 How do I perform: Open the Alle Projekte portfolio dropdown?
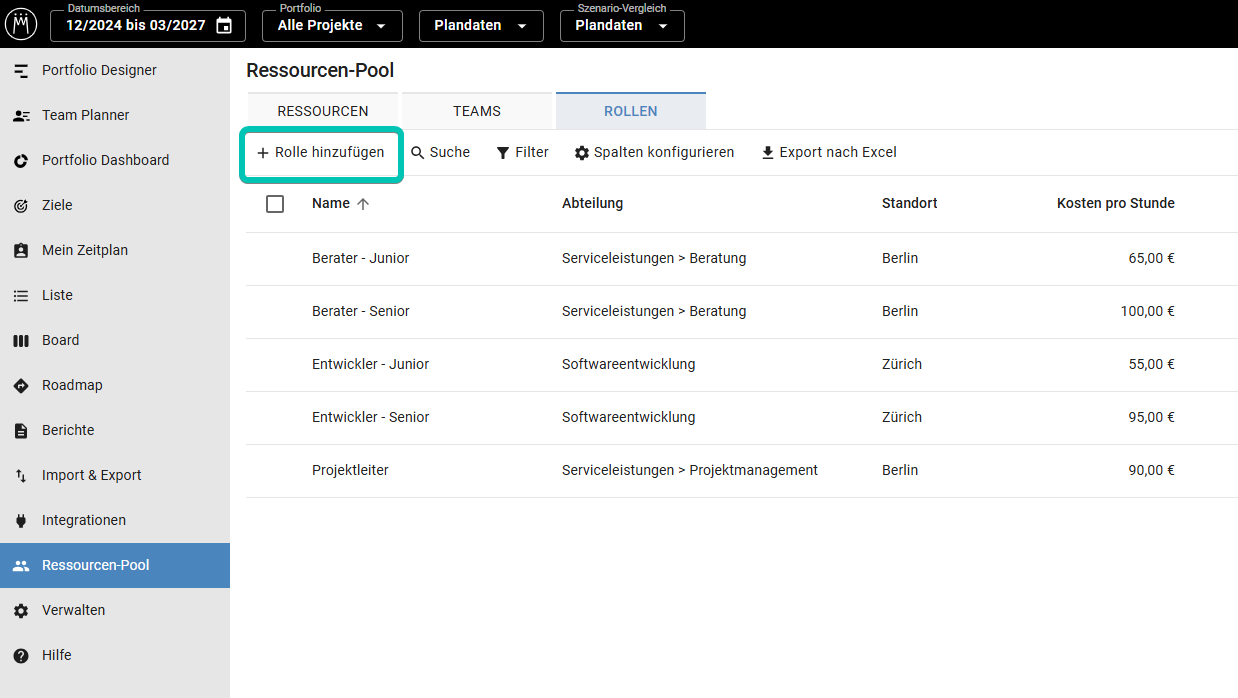click(332, 25)
